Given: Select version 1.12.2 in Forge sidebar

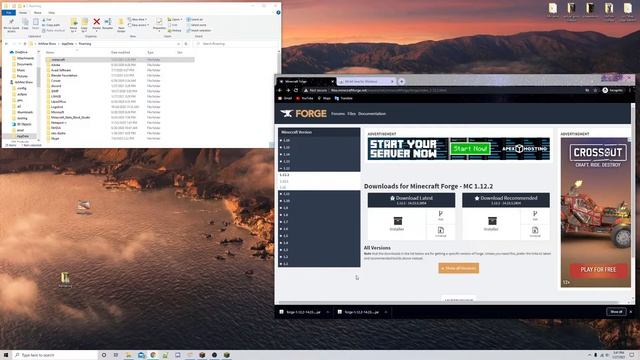Looking at the screenshot, I should click(284, 175).
